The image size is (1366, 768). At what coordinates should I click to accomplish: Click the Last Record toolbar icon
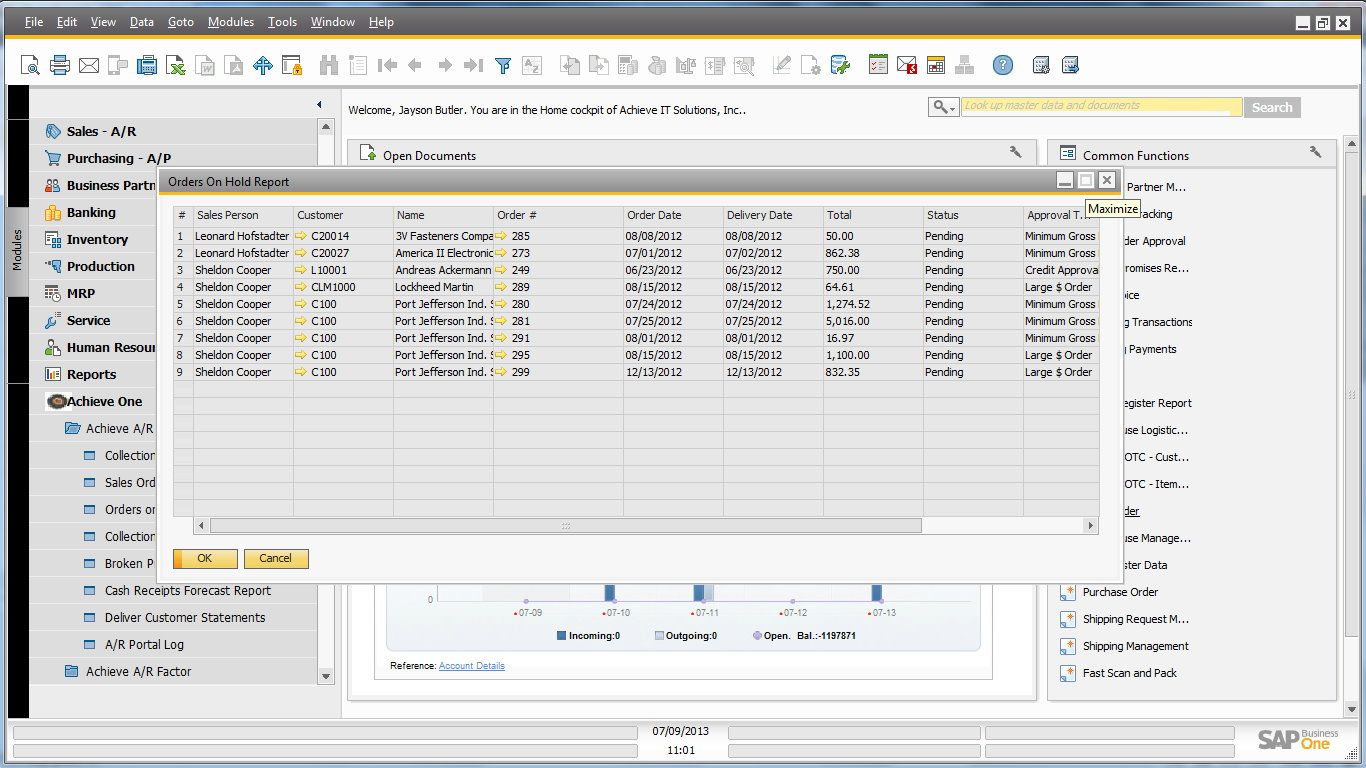(x=474, y=66)
